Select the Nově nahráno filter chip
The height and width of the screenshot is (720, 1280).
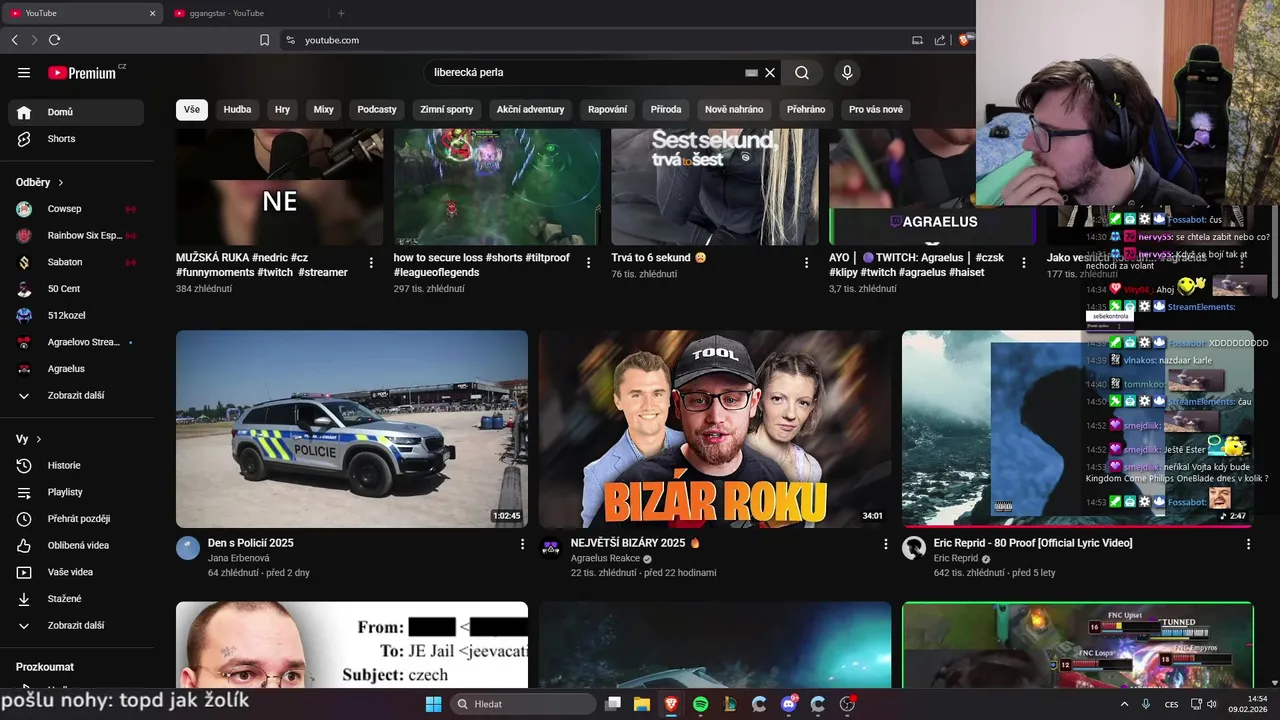[x=734, y=109]
